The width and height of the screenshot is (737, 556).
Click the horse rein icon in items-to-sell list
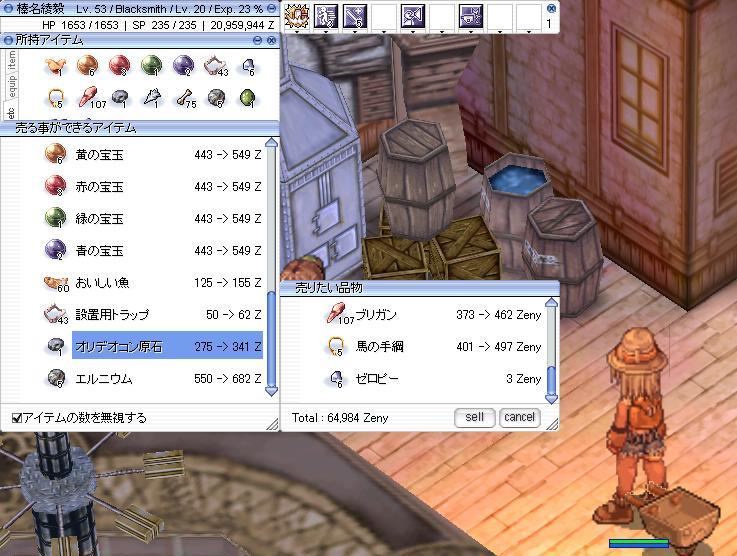tap(335, 347)
